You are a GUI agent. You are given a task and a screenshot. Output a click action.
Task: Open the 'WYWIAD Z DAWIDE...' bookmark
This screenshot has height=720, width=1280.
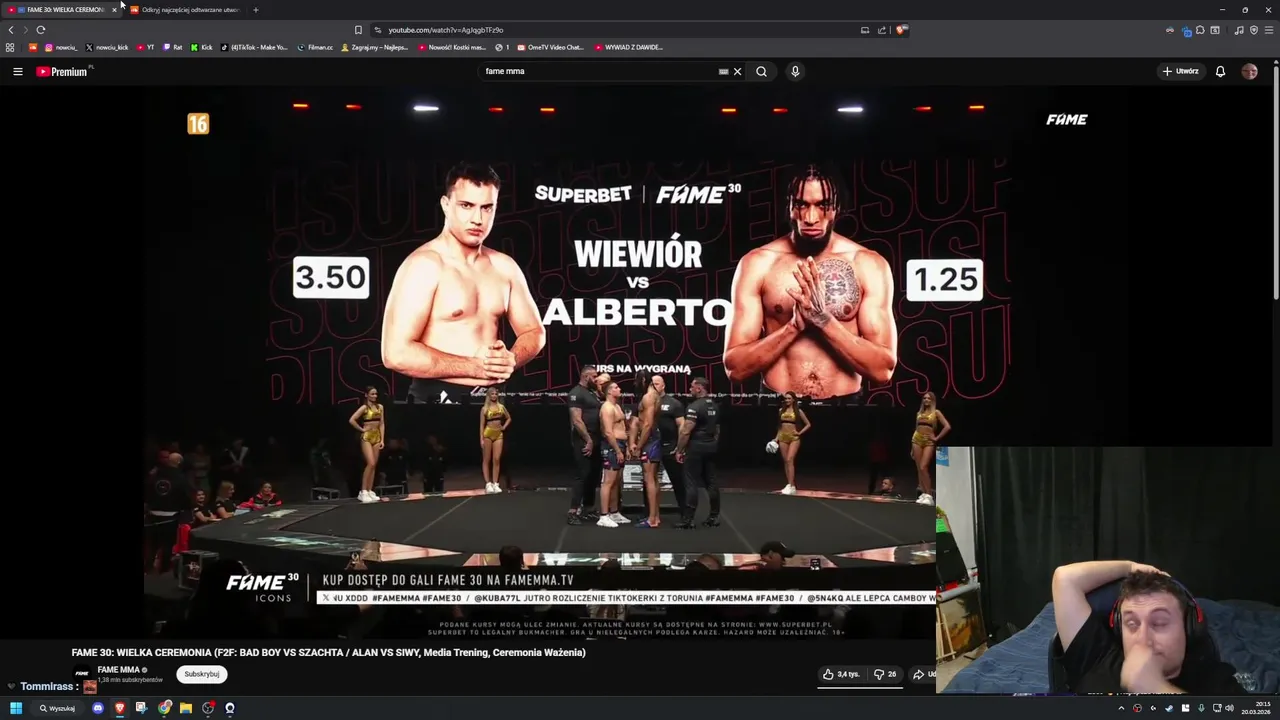point(629,47)
